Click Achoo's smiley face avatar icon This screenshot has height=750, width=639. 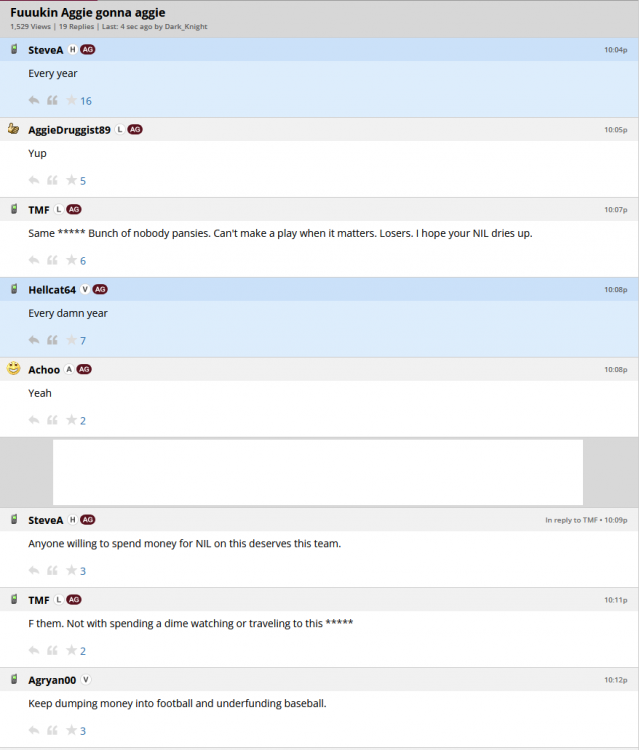point(14,369)
